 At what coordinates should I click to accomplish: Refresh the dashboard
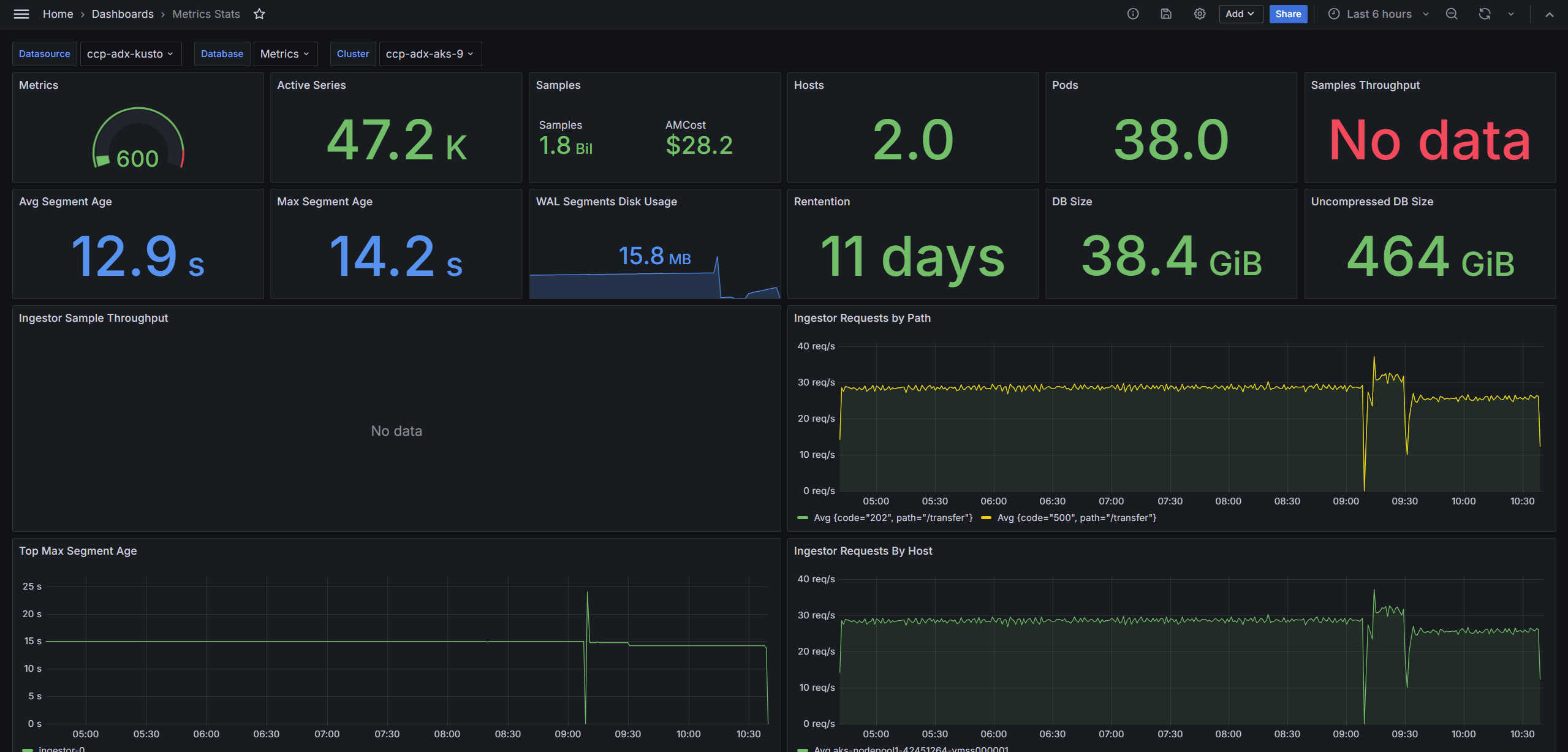click(x=1485, y=14)
